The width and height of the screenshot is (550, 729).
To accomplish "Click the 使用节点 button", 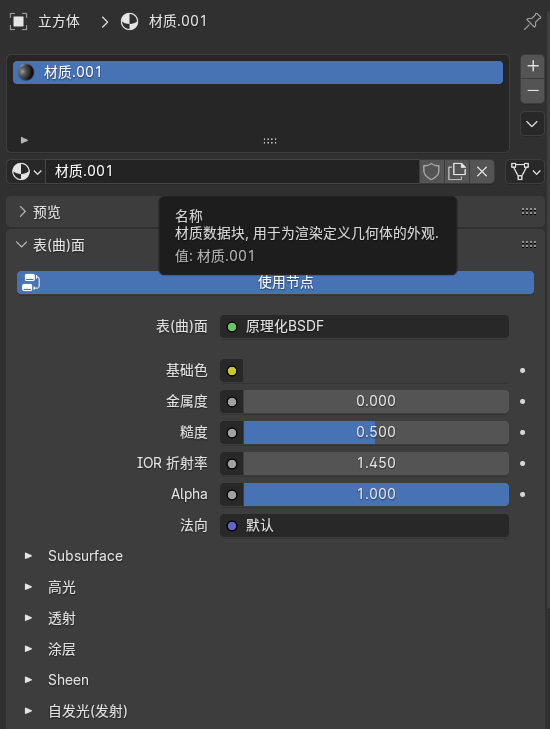I will 275,283.
